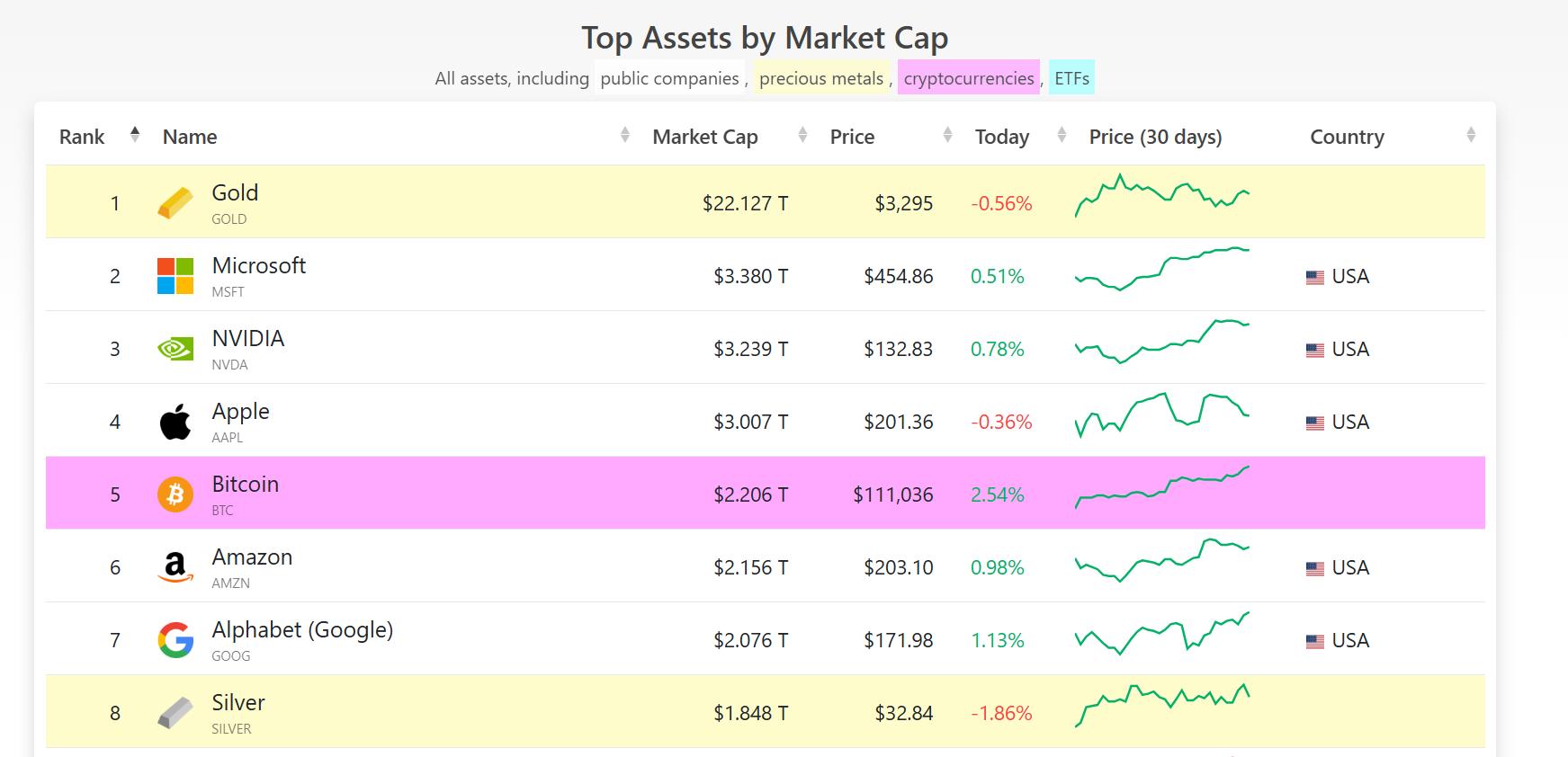The width and height of the screenshot is (1568, 757).
Task: Sort by Price column arrows
Action: (947, 135)
